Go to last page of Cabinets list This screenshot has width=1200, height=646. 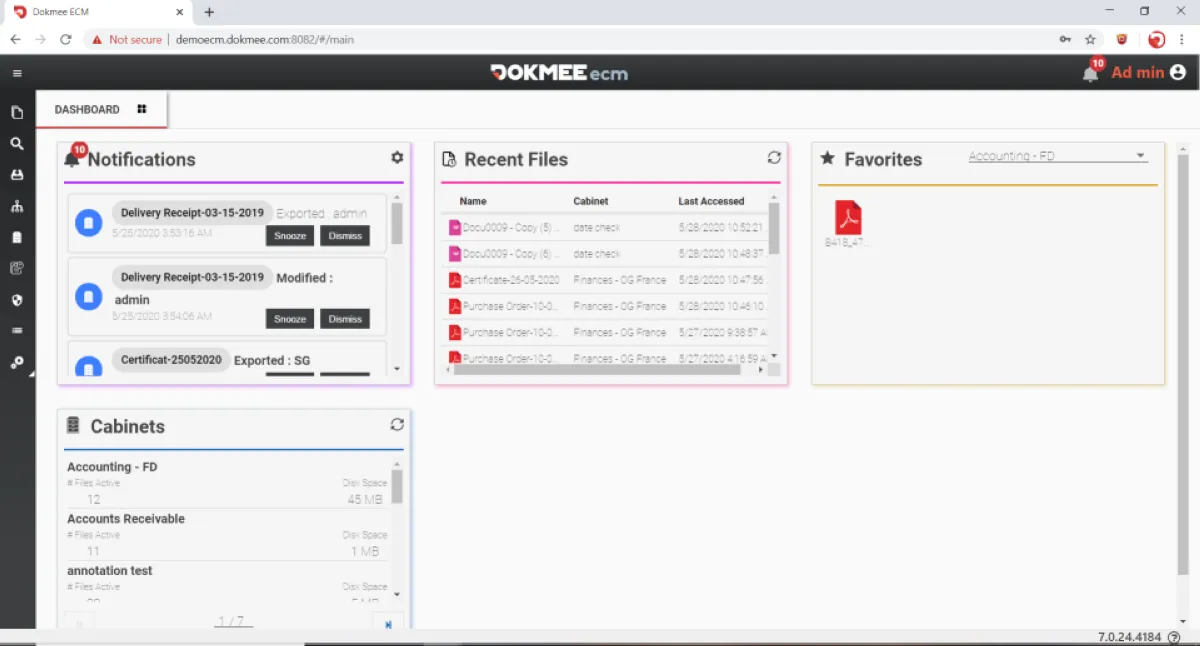coord(388,624)
